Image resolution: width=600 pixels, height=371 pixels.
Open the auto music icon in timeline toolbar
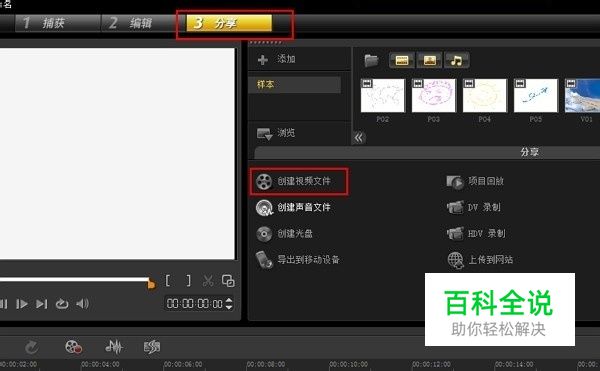[x=152, y=347]
